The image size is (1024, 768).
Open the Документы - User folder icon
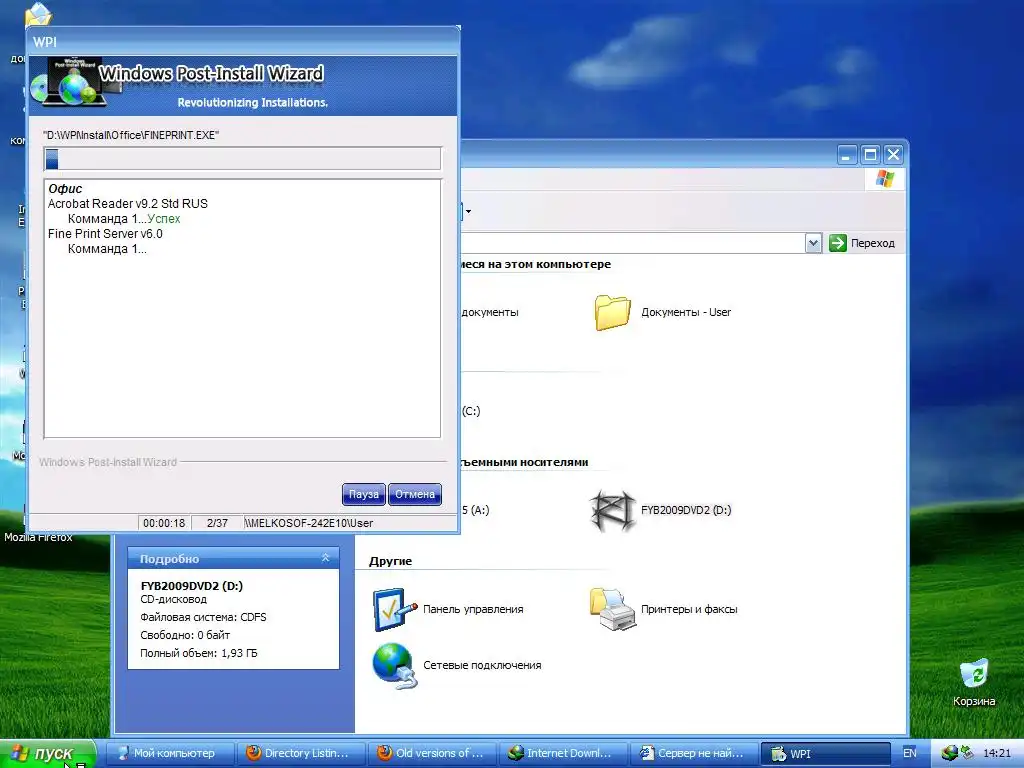(x=613, y=312)
